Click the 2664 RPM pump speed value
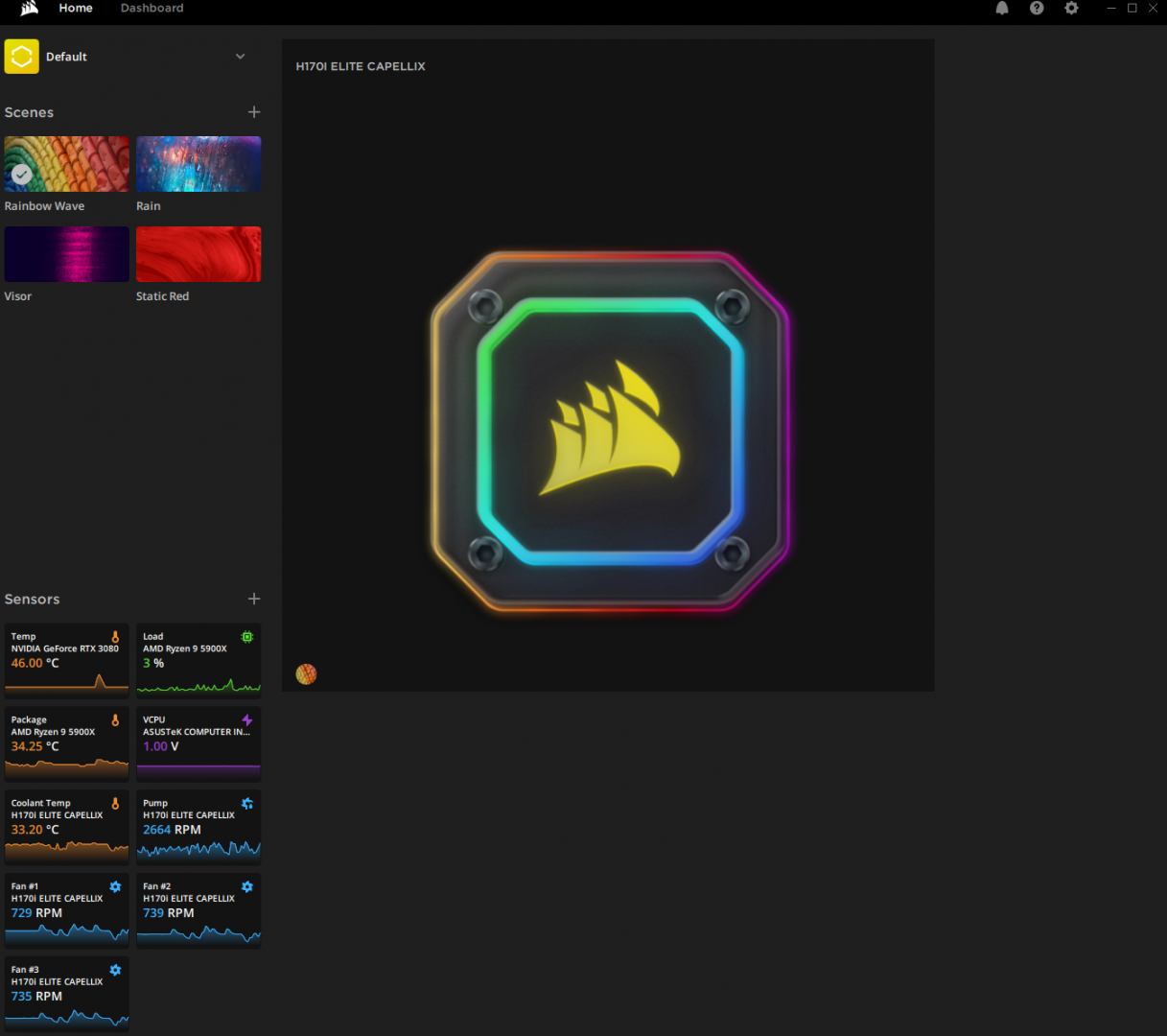1167x1036 pixels. tap(172, 830)
